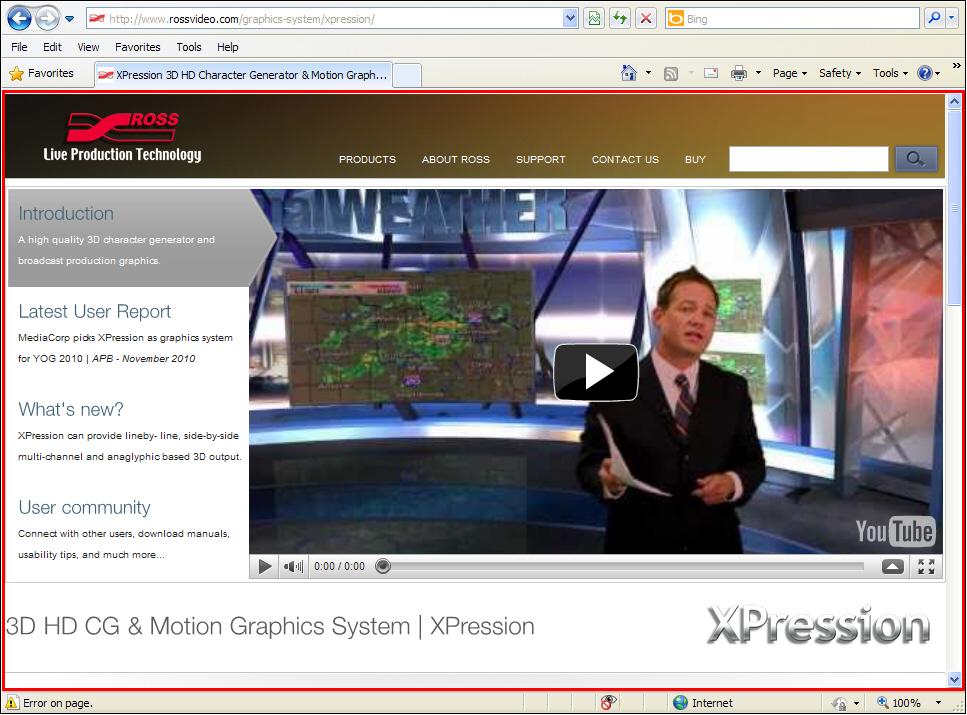967x715 pixels.
Task: Open the Latest User Report heading
Action: point(94,312)
